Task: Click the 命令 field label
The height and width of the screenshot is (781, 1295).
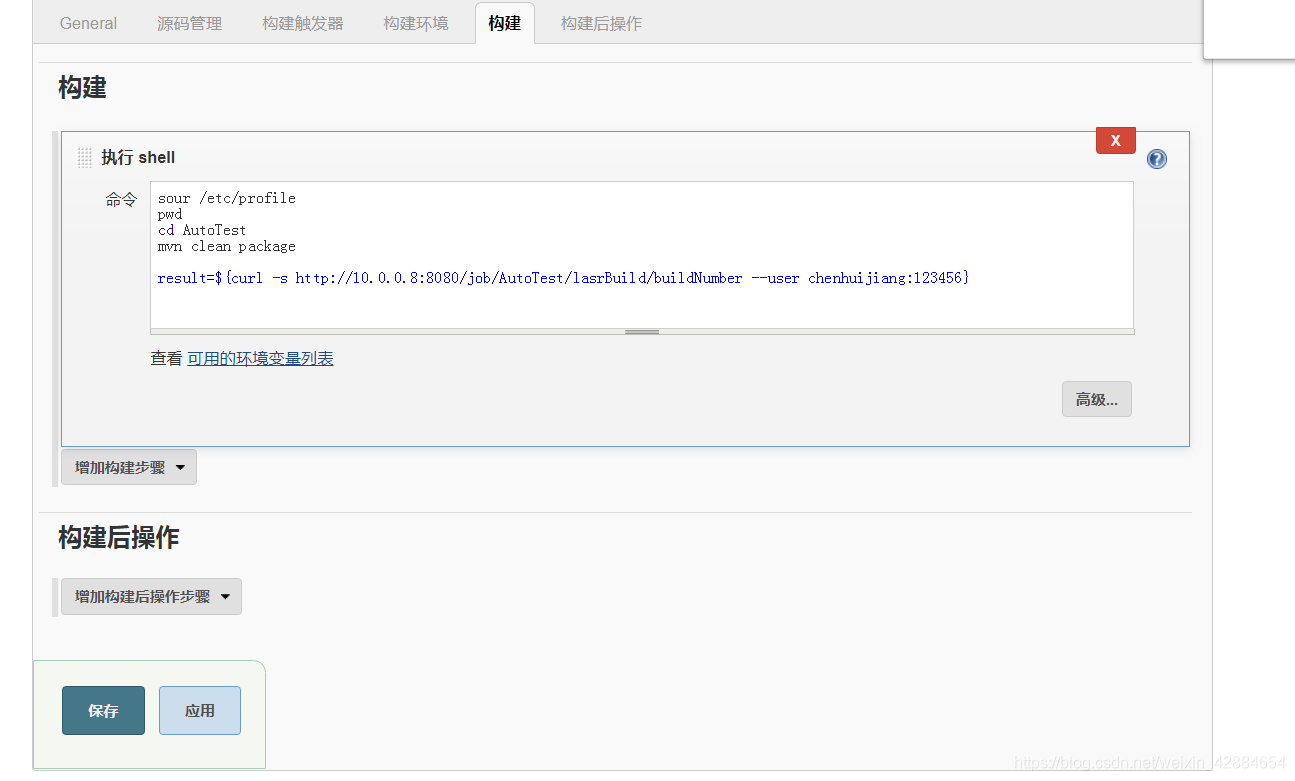Action: click(121, 199)
